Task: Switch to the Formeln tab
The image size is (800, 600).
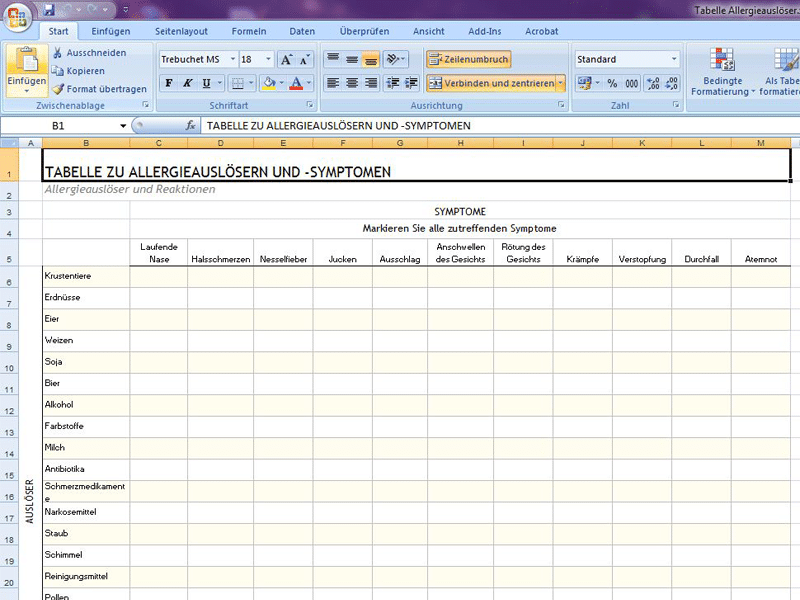Action: [x=249, y=31]
